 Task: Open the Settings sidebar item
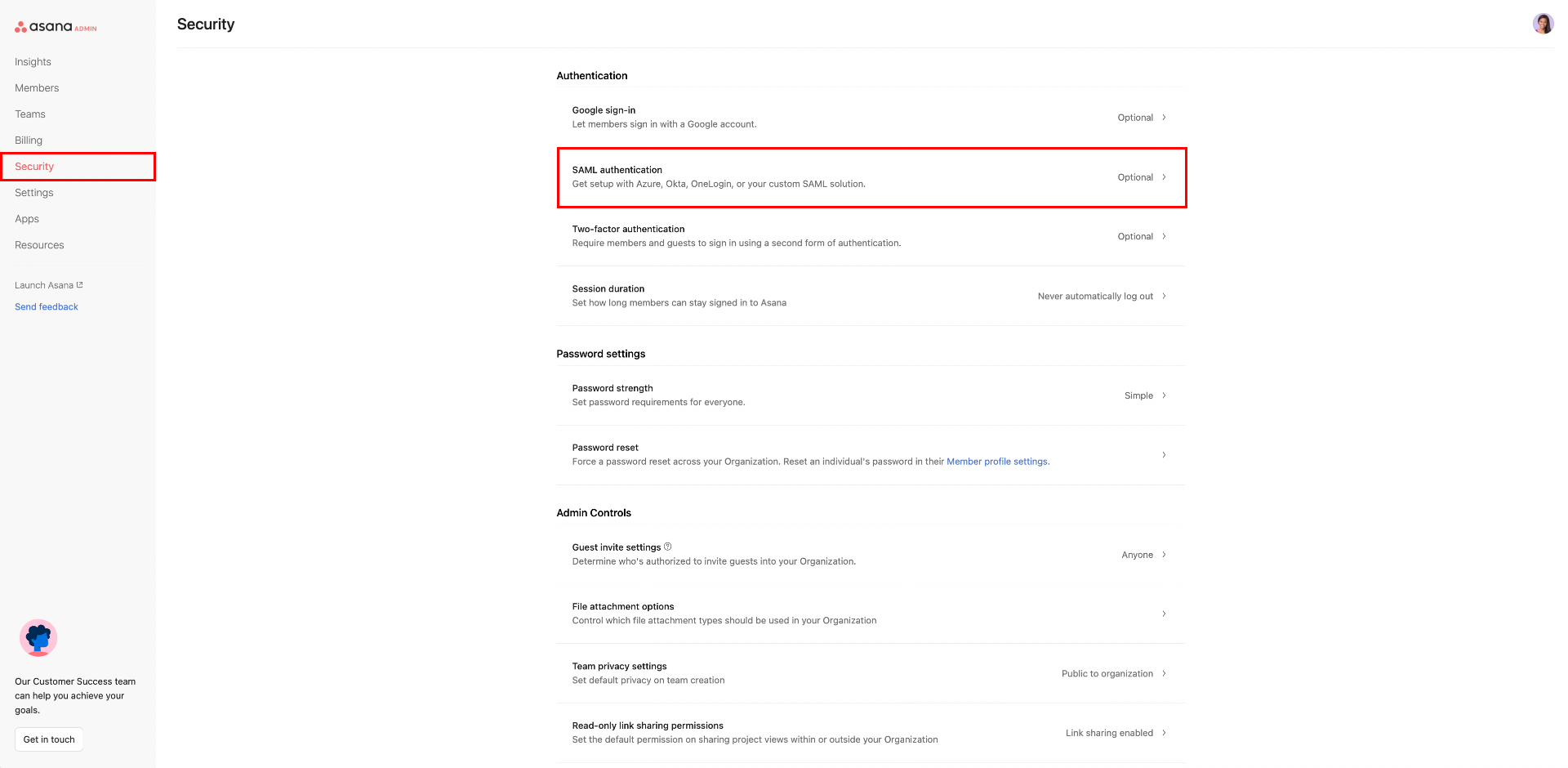pyautogui.click(x=34, y=193)
